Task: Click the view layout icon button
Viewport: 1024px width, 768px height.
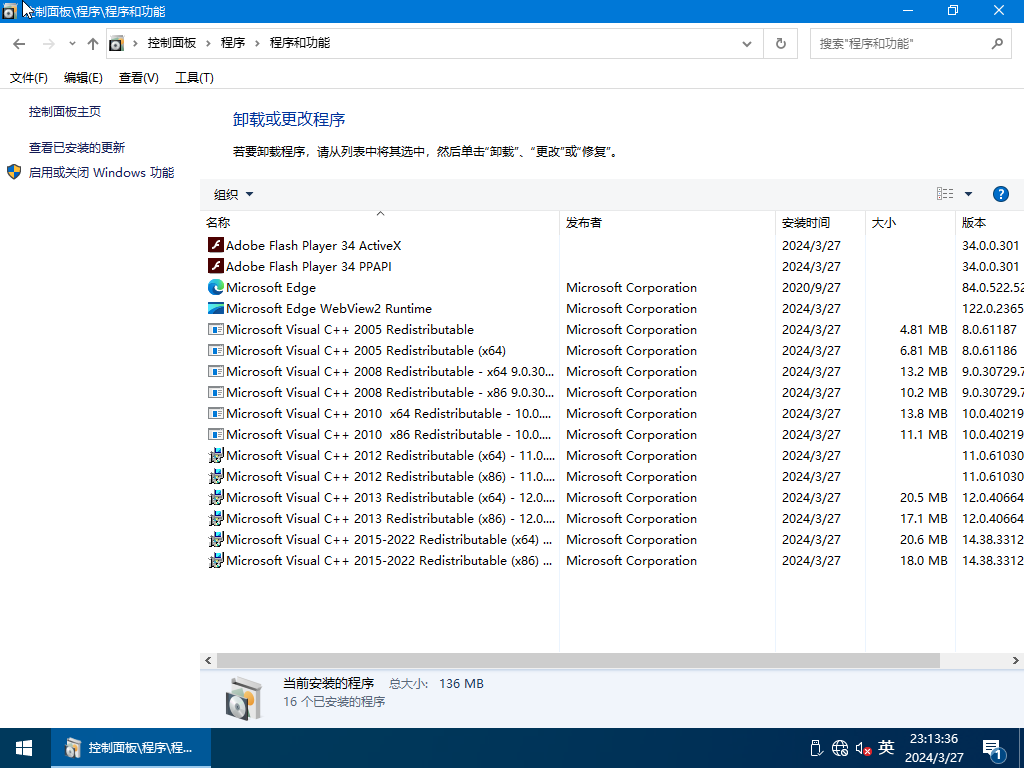Action: pos(945,194)
